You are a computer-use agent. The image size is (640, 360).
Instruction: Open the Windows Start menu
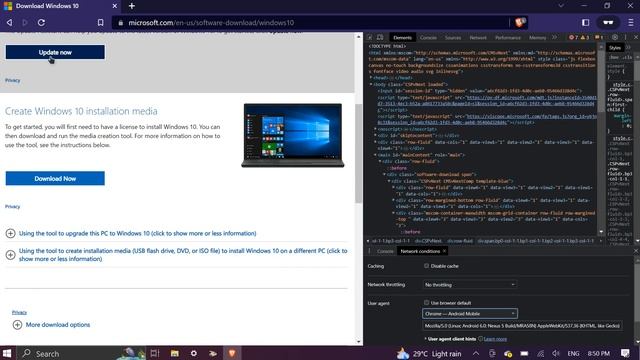click(7, 353)
